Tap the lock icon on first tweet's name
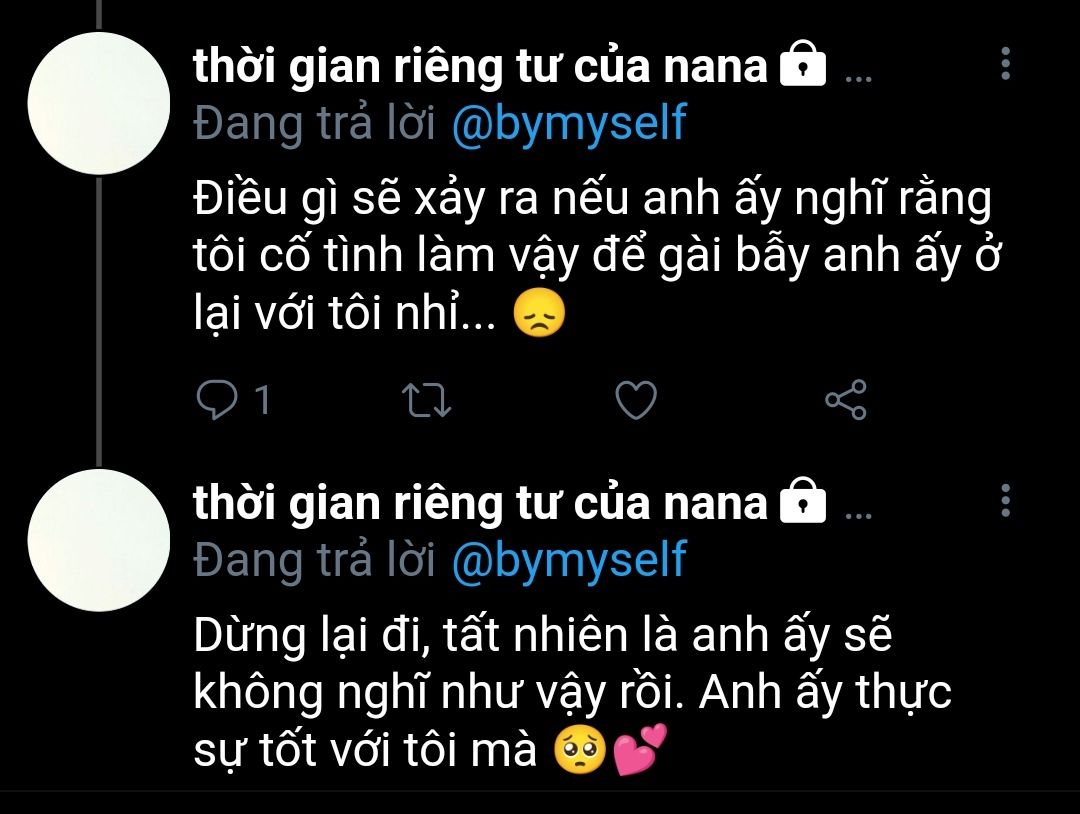 802,63
